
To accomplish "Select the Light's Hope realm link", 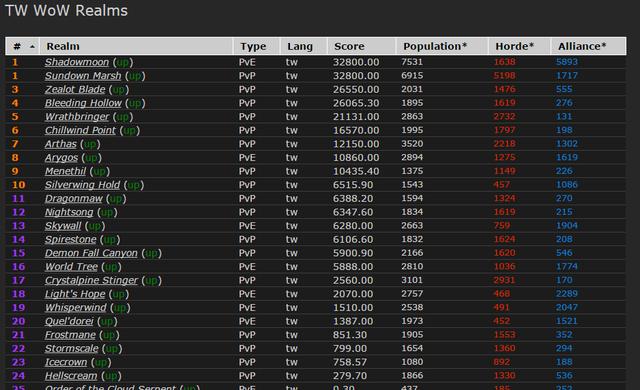I will pyautogui.click(x=75, y=294).
